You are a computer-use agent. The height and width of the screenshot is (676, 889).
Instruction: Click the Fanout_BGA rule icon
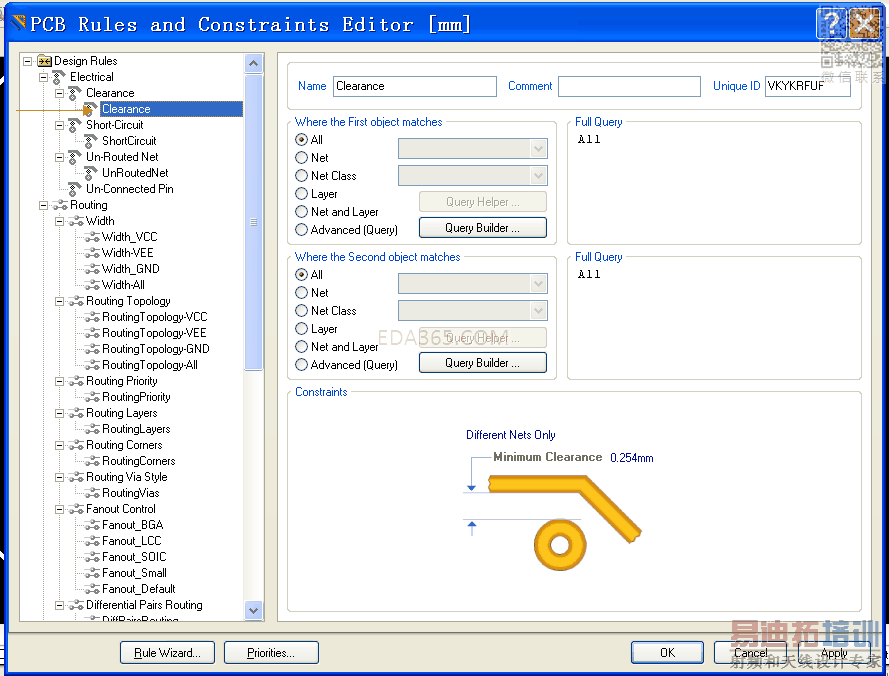click(x=92, y=525)
